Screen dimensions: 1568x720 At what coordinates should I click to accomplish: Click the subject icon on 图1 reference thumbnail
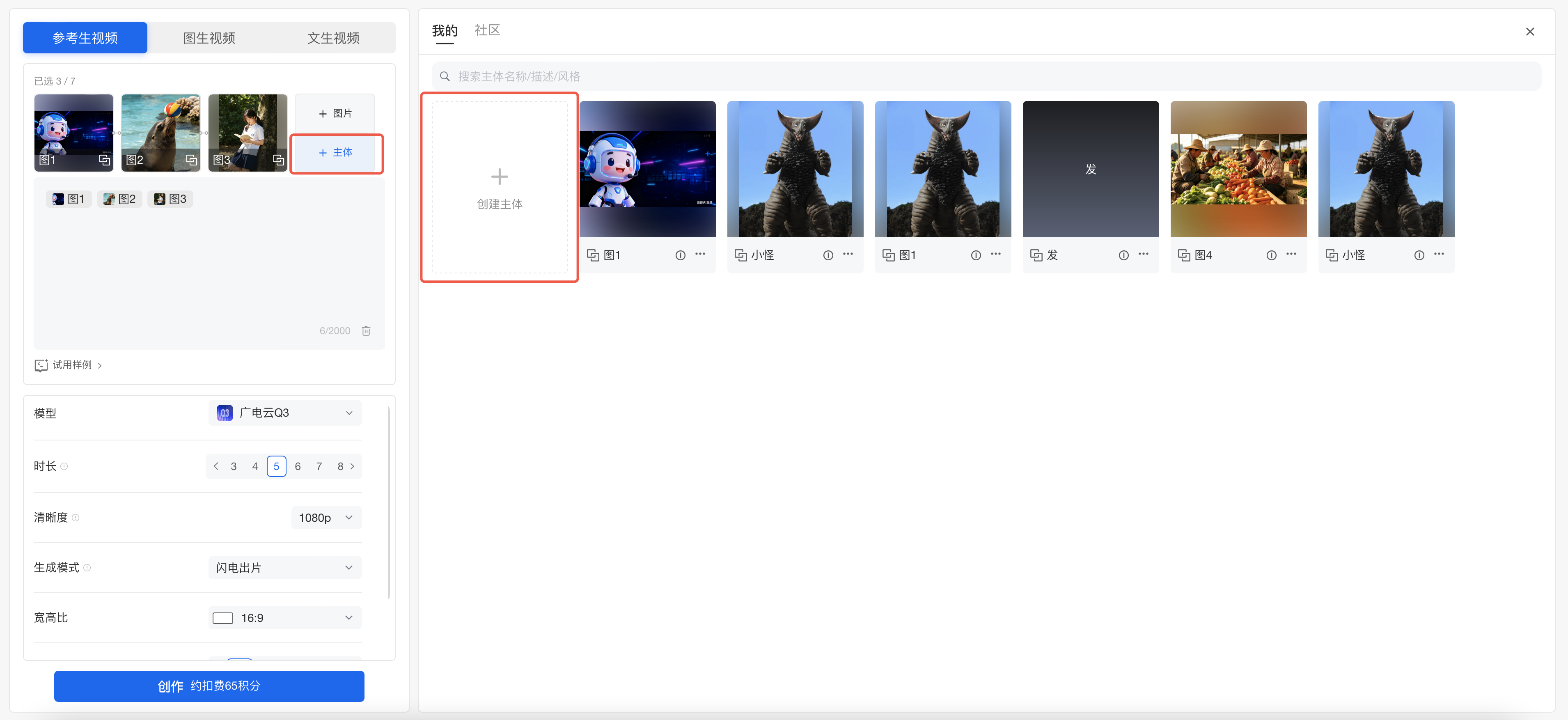point(105,160)
